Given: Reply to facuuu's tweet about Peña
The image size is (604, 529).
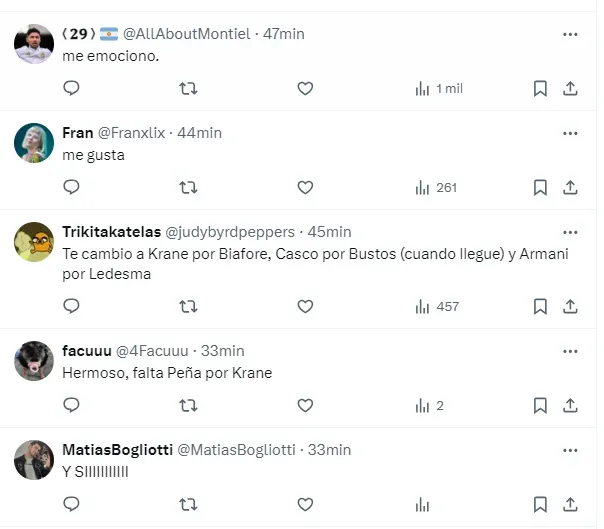Looking at the screenshot, I should click(71, 405).
